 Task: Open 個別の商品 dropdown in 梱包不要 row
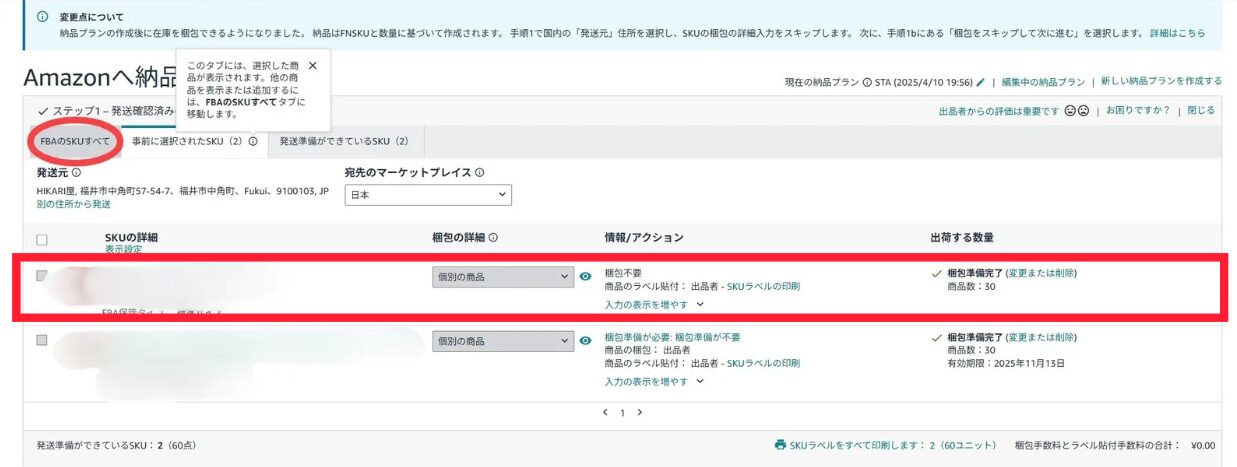click(x=503, y=277)
